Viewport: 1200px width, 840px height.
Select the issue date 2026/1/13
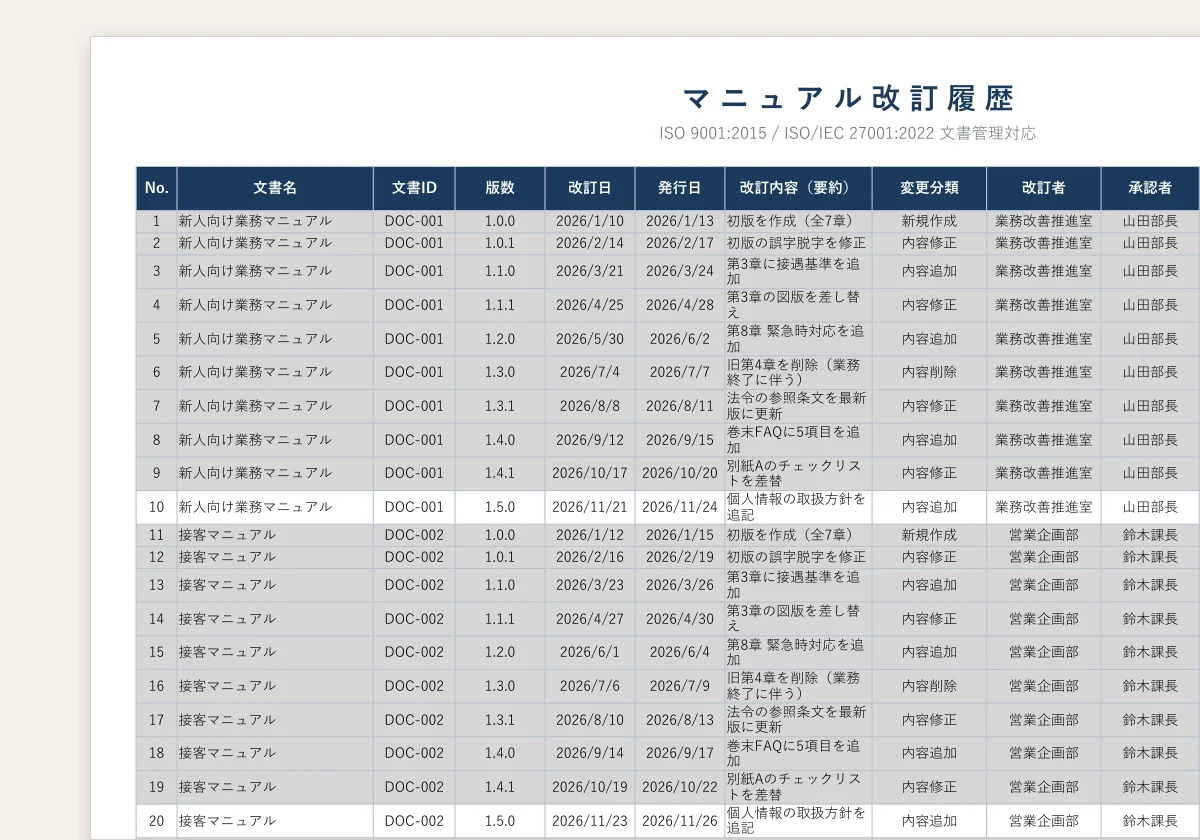point(680,221)
